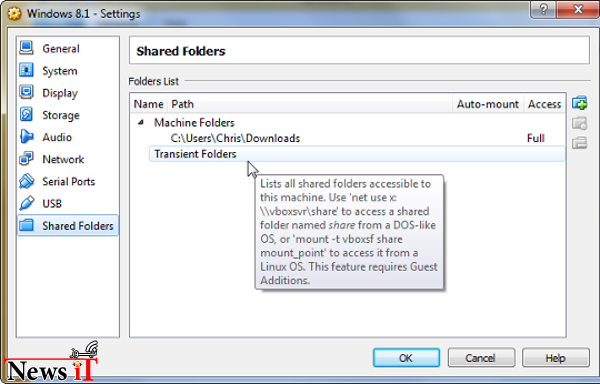Viewport: 600px width, 384px height.
Task: Select the Transient Folders row
Action: [356, 154]
